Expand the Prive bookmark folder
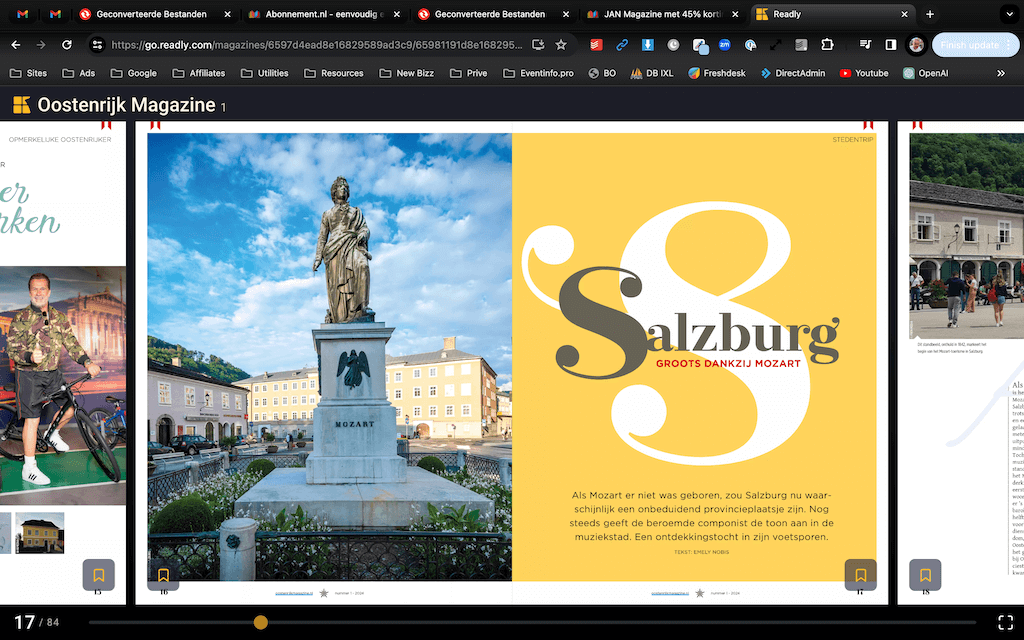This screenshot has width=1024, height=640. (468, 73)
